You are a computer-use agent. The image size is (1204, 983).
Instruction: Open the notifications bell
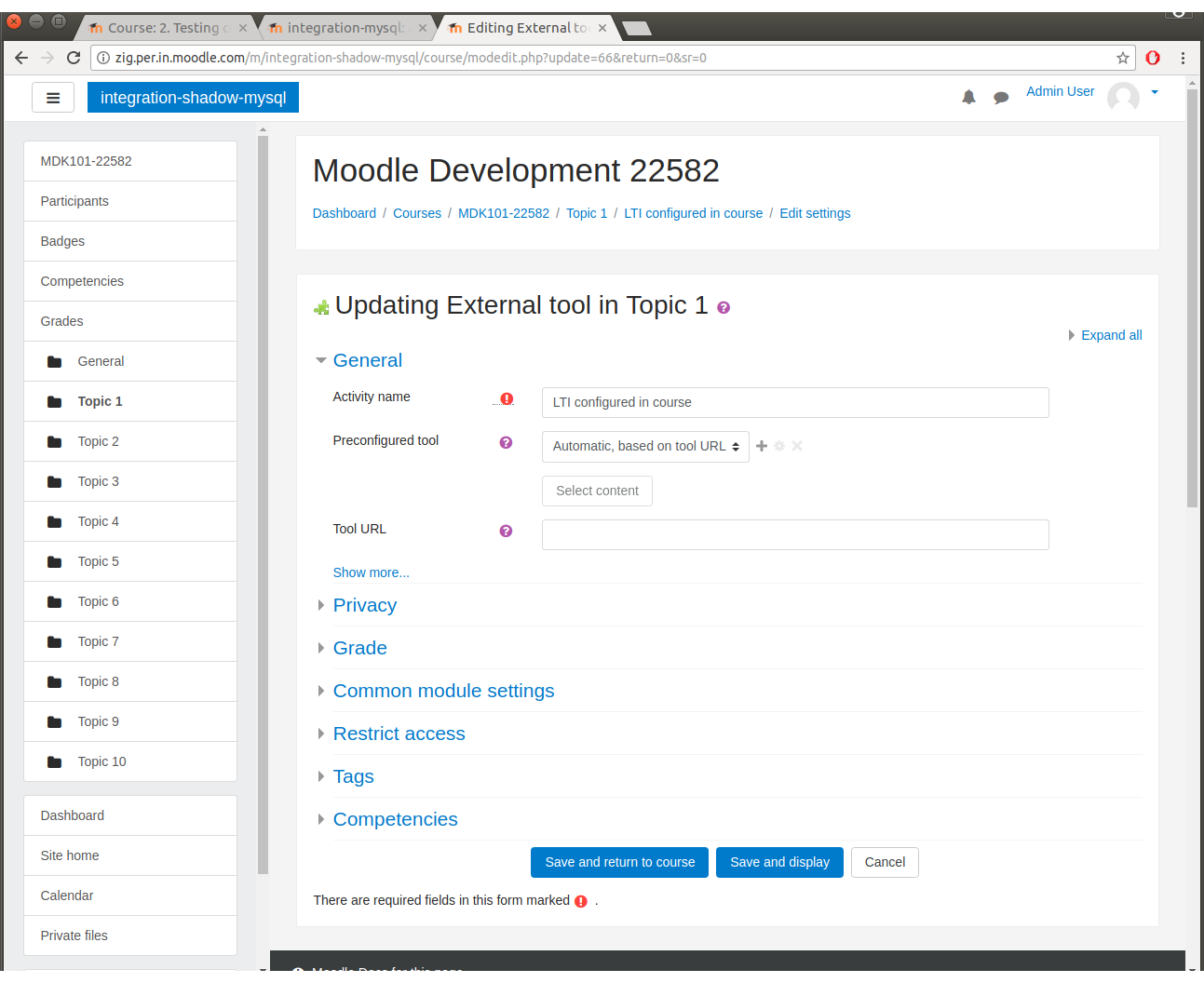click(x=968, y=97)
